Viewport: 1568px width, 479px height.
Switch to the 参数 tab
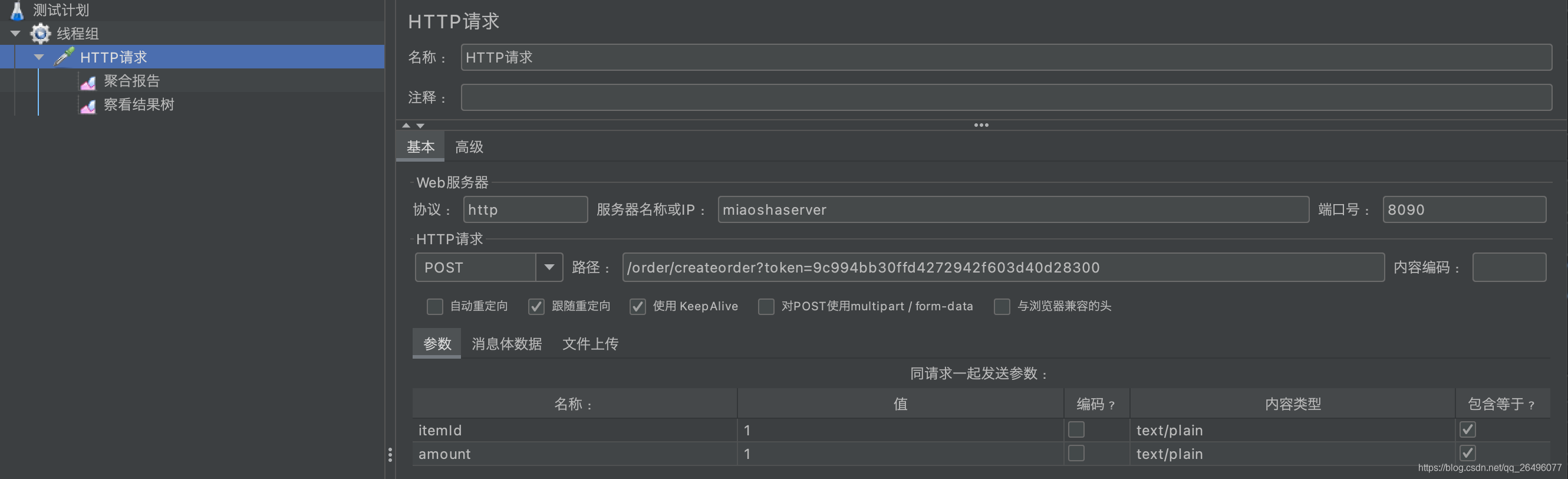coord(437,344)
